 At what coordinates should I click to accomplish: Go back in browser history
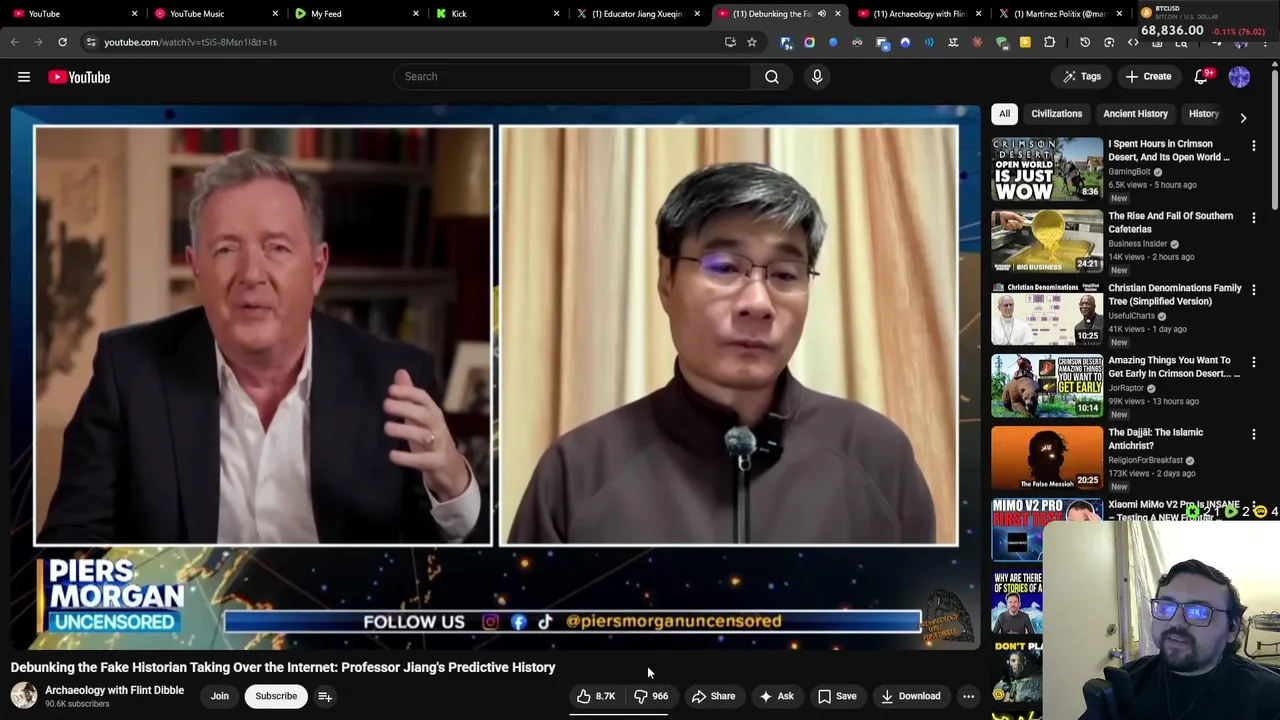tap(15, 42)
